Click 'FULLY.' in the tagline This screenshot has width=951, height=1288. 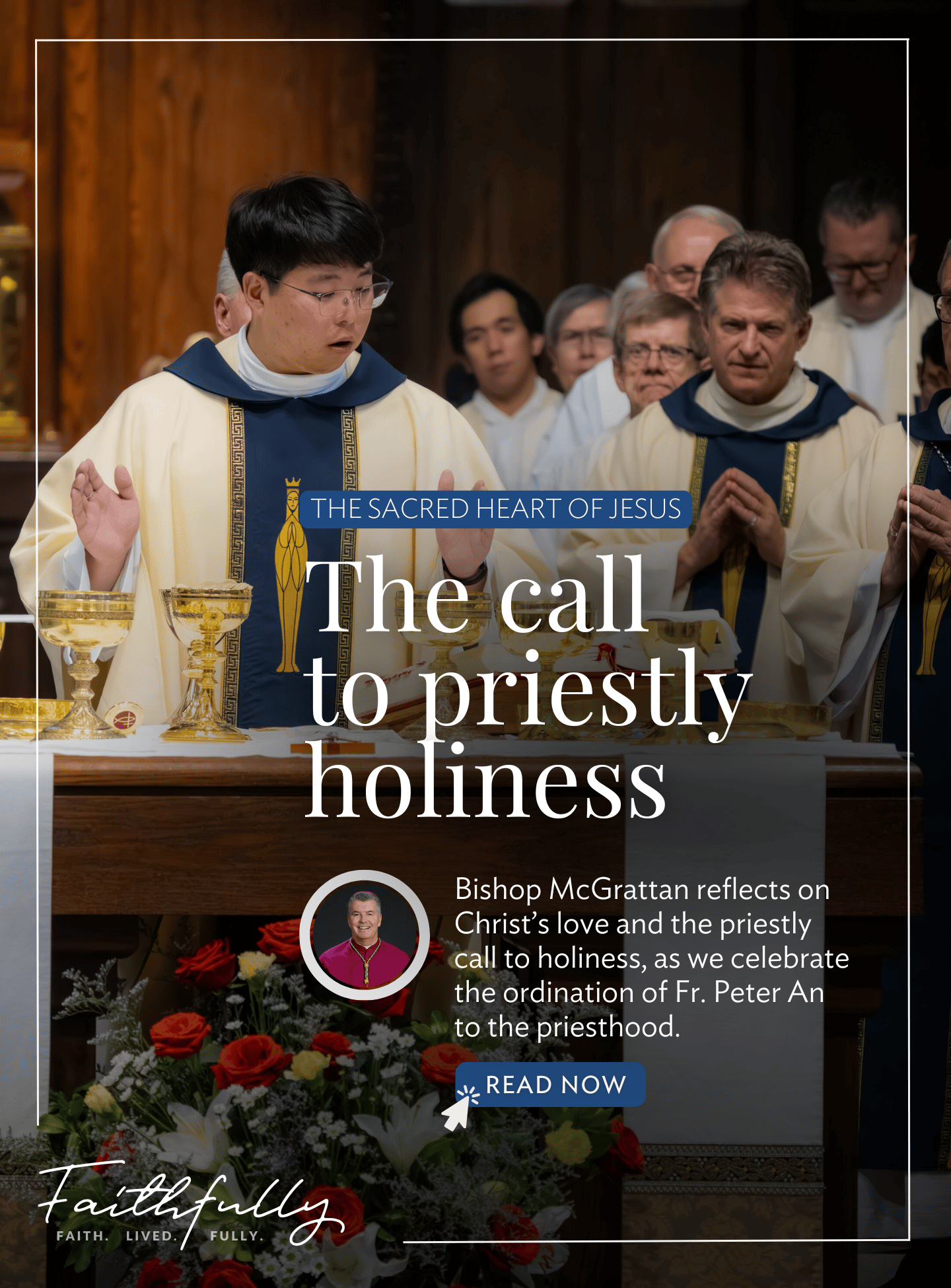coord(236,1236)
